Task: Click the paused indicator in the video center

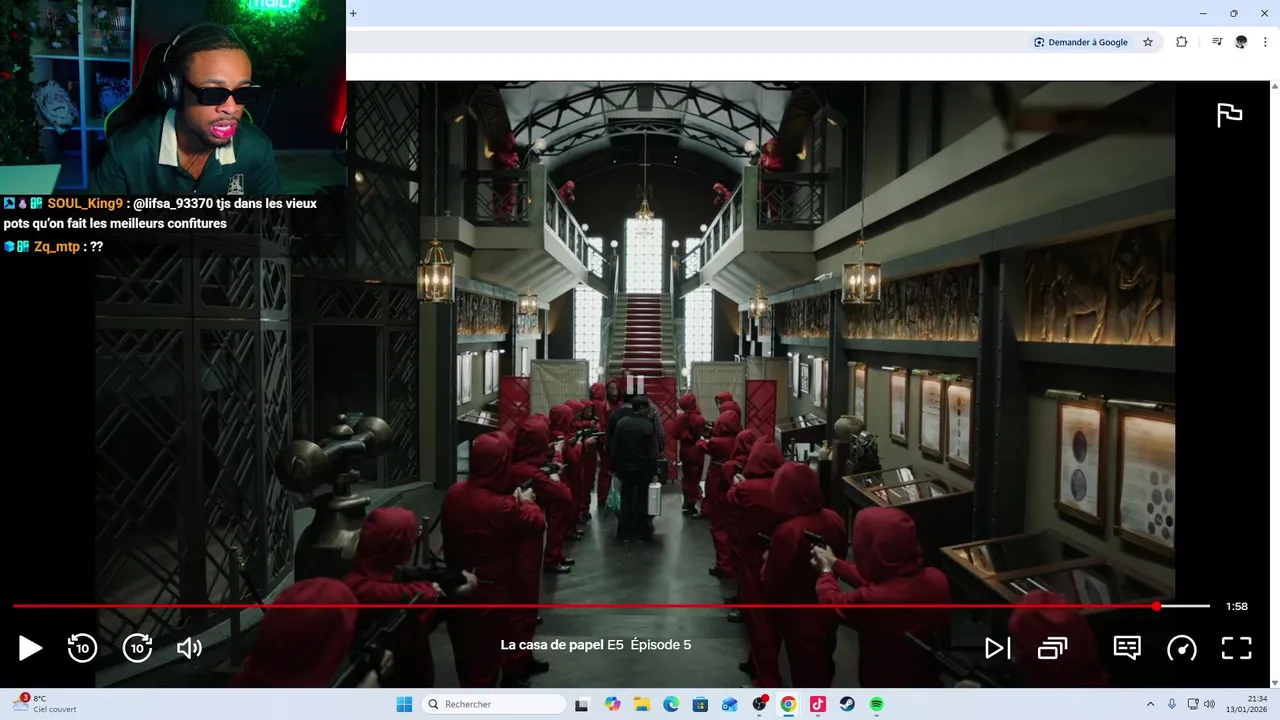Action: (x=635, y=384)
